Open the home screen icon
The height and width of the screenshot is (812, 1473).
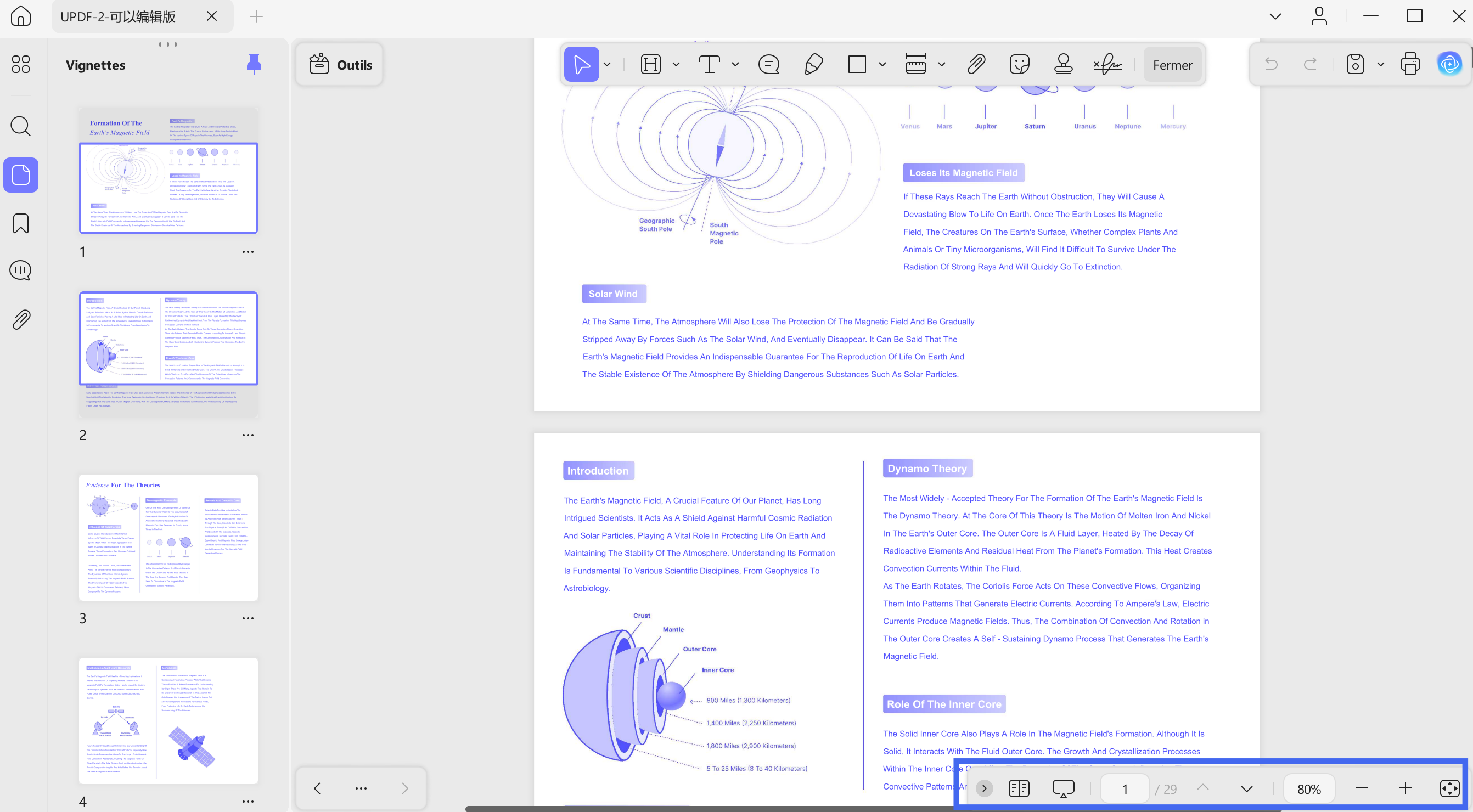point(21,16)
